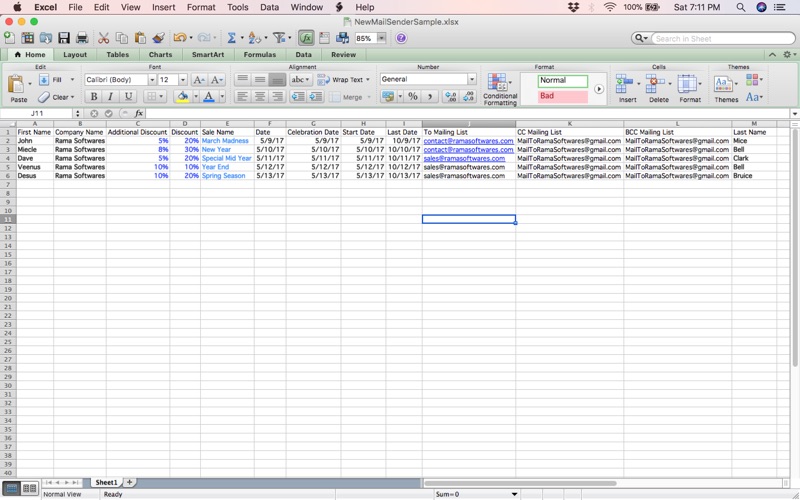The image size is (800, 500).
Task: Toggle the formula builder fx button
Action: click(x=306, y=38)
